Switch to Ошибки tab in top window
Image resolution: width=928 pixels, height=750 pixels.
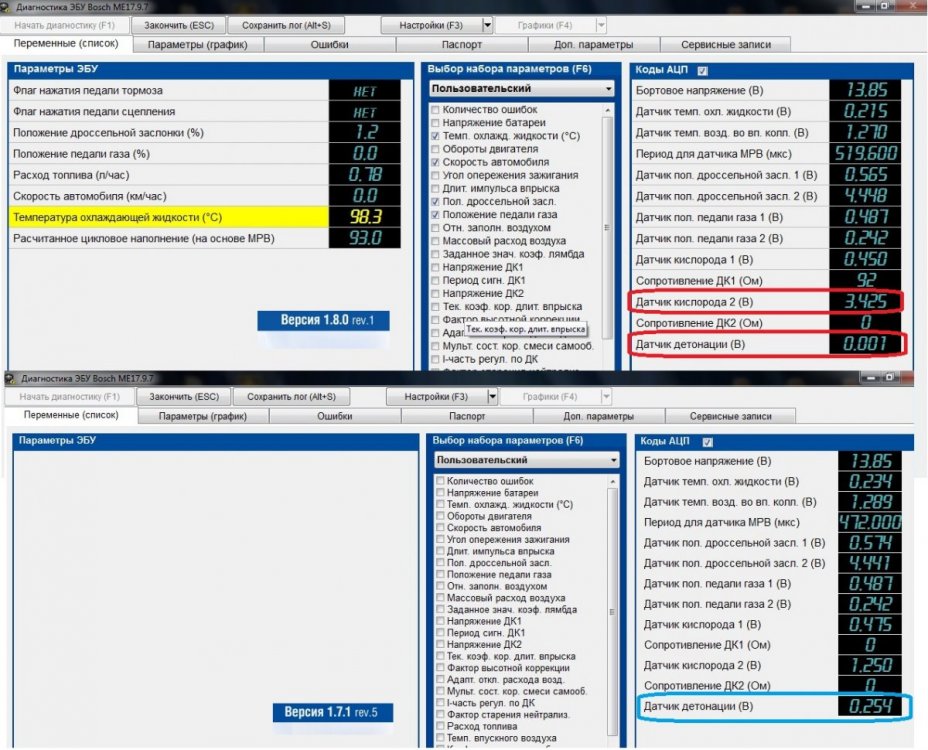tap(330, 45)
